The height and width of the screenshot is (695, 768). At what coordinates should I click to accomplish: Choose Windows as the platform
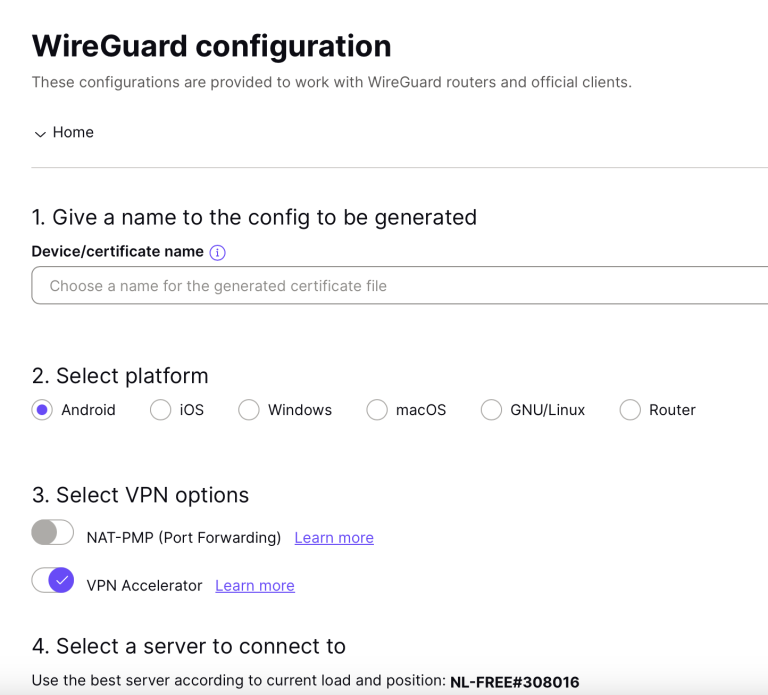[249, 410]
